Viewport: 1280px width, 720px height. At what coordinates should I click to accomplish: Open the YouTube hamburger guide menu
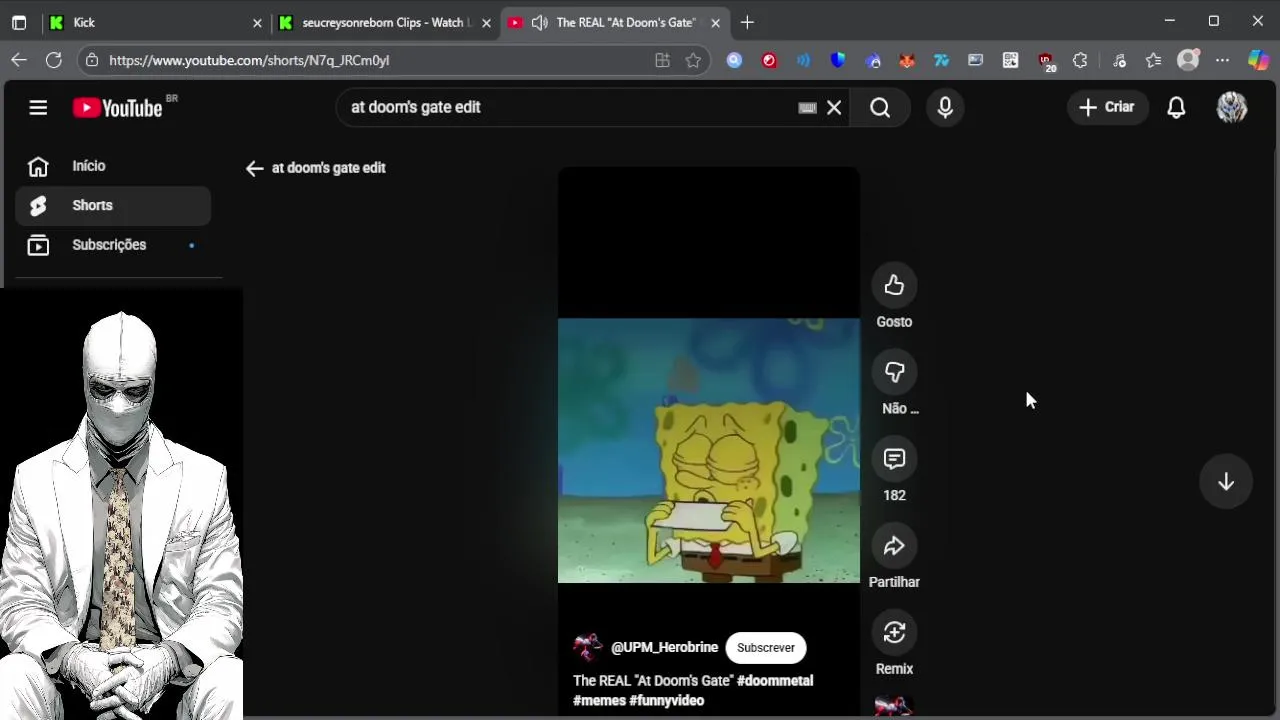(38, 107)
